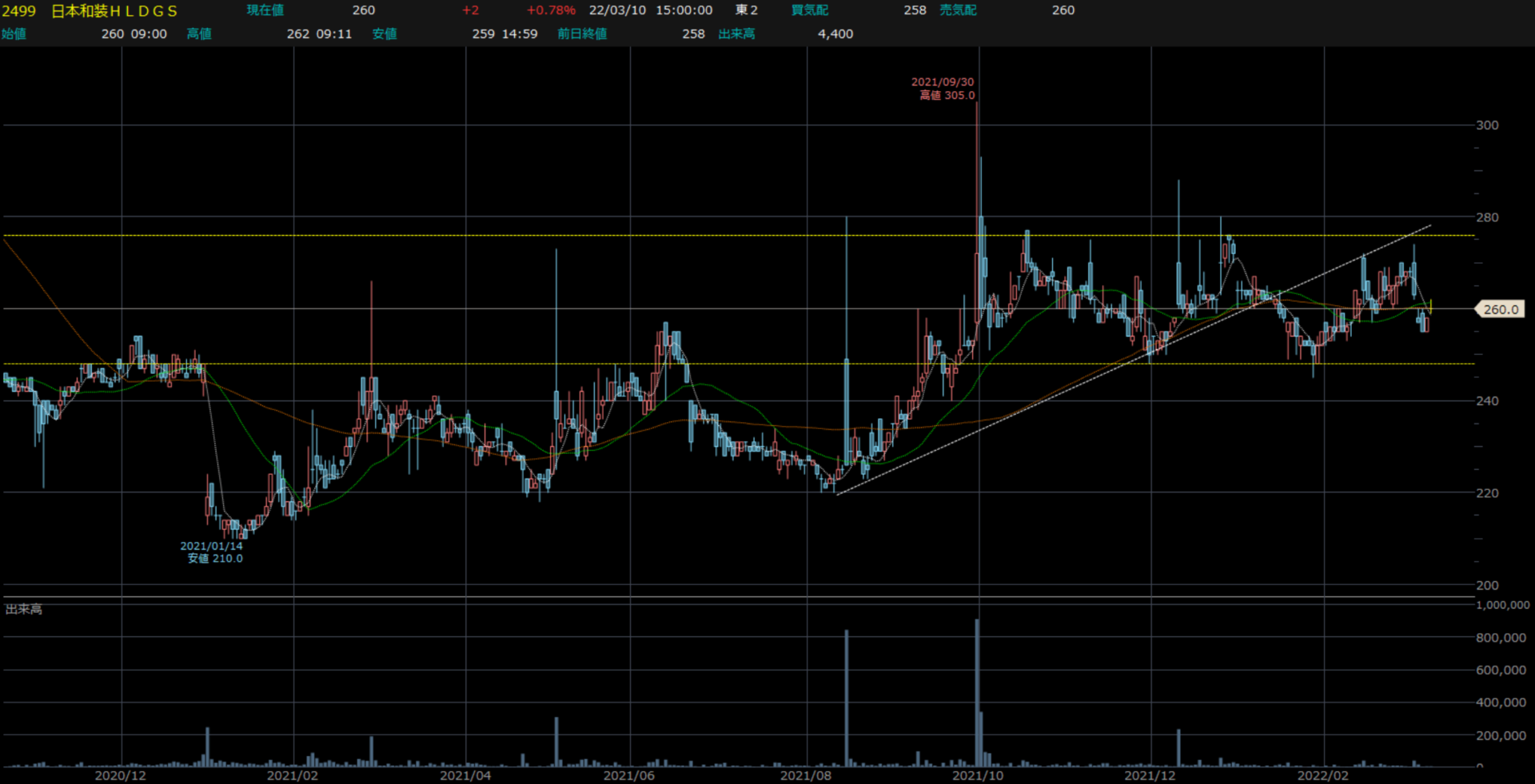Click the 高値 label in the header
This screenshot has width=1535, height=784.
[x=199, y=34]
